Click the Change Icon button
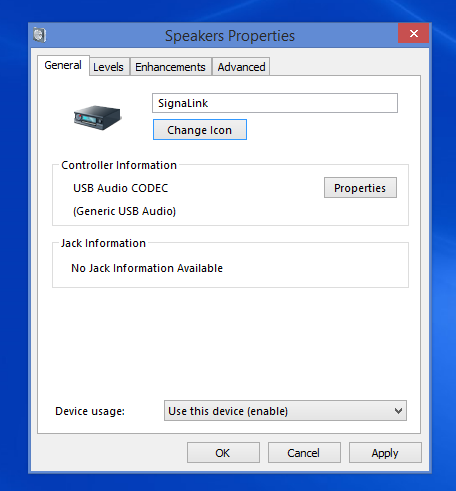 tap(200, 130)
